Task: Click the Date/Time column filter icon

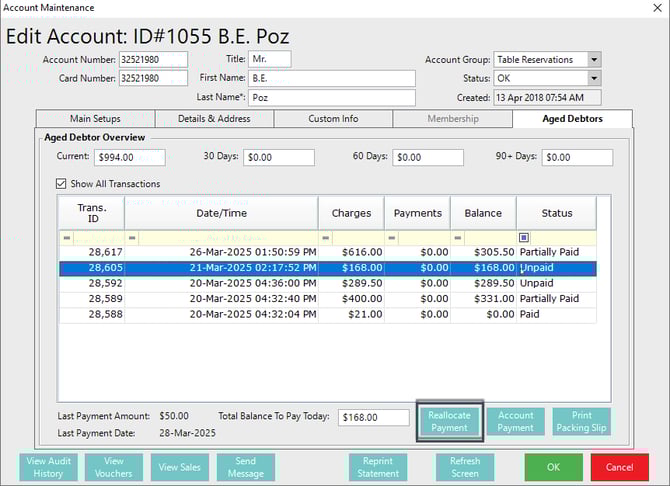Action: [132, 238]
